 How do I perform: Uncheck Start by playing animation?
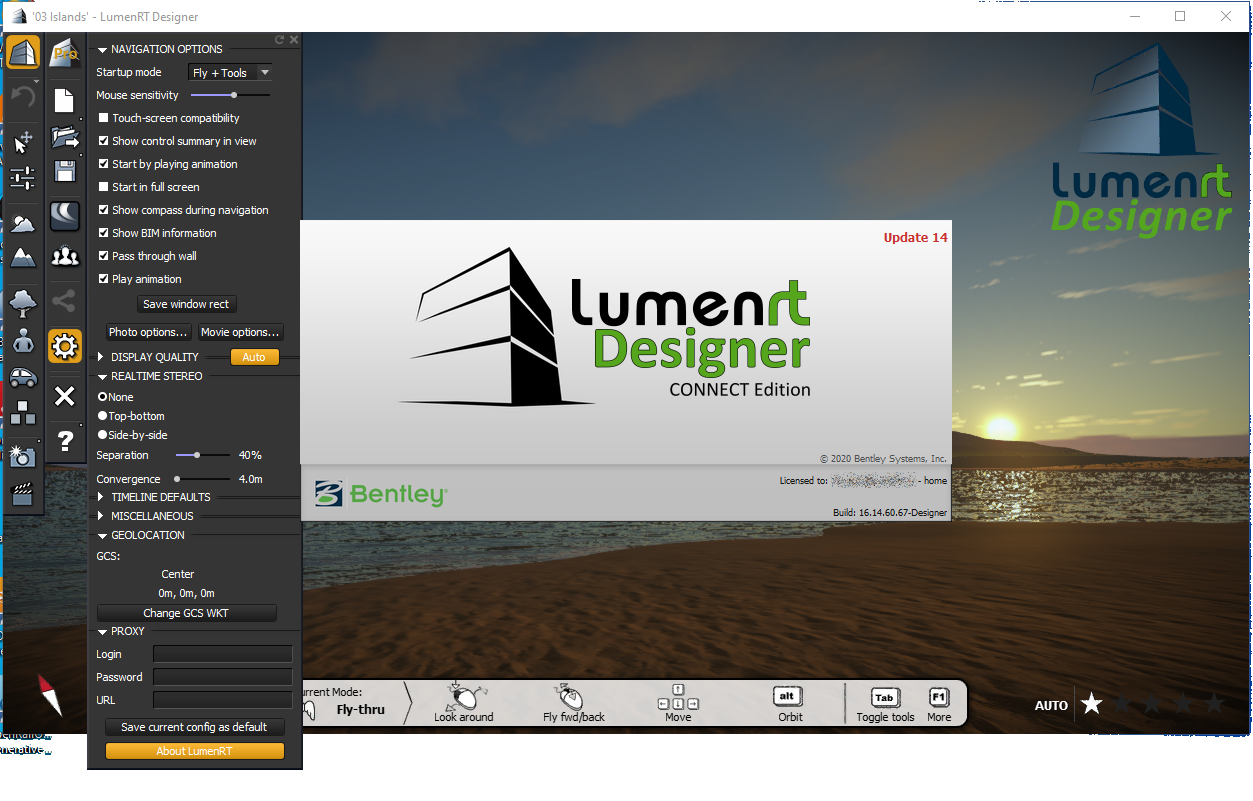103,164
